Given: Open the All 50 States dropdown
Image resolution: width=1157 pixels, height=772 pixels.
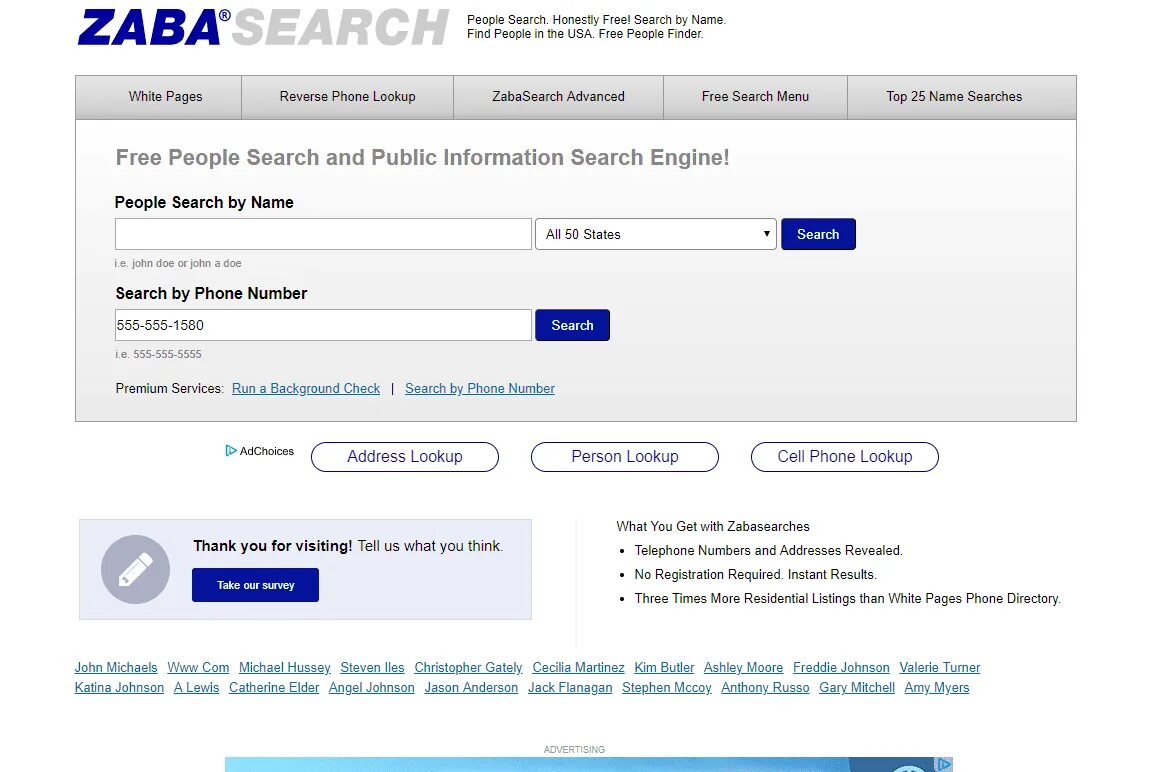Looking at the screenshot, I should 656,234.
